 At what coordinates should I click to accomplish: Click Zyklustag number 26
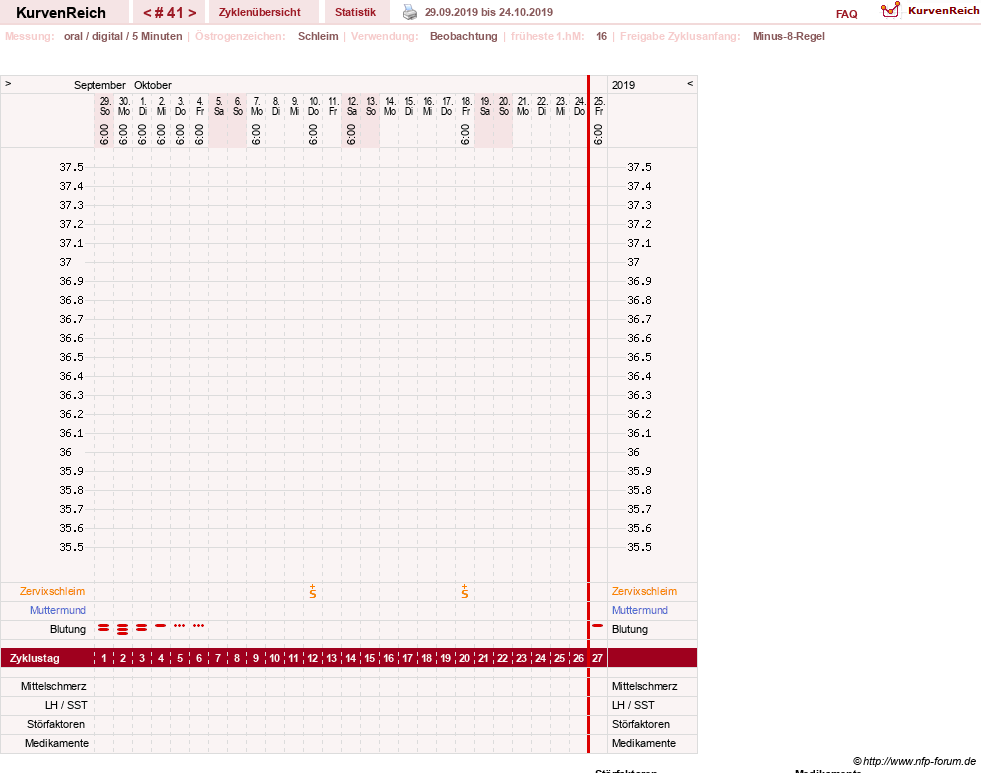pyautogui.click(x=578, y=658)
